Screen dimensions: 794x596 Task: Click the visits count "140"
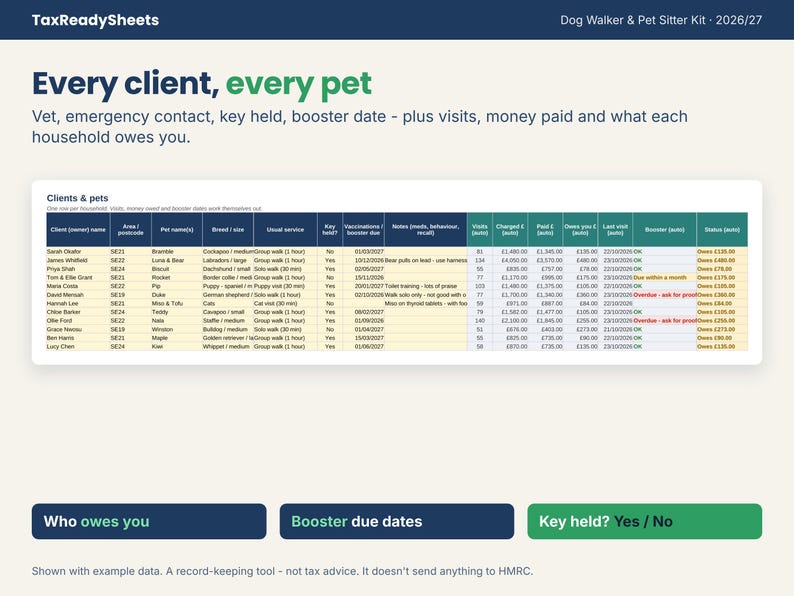pos(480,321)
